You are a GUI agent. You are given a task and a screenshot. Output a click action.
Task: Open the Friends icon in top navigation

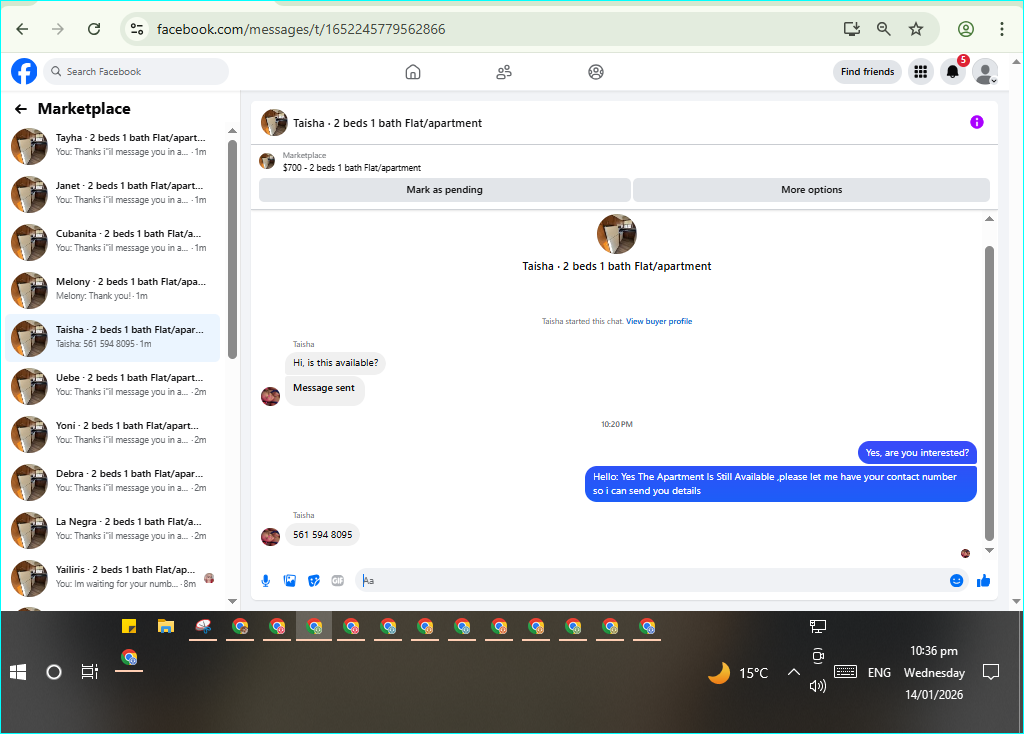click(504, 72)
